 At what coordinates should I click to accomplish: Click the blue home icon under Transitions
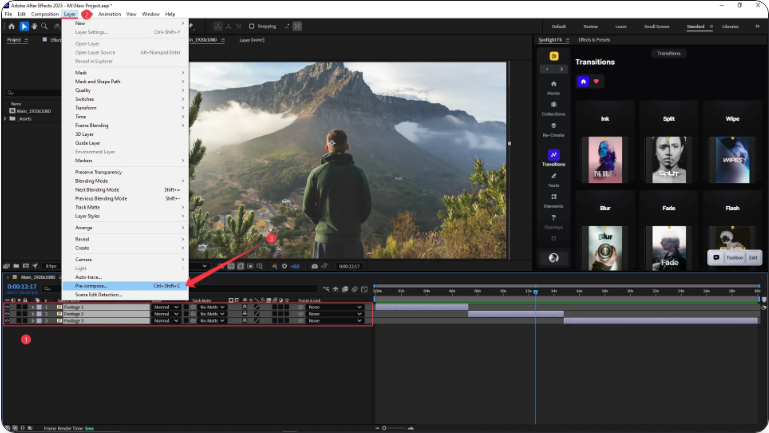click(583, 81)
